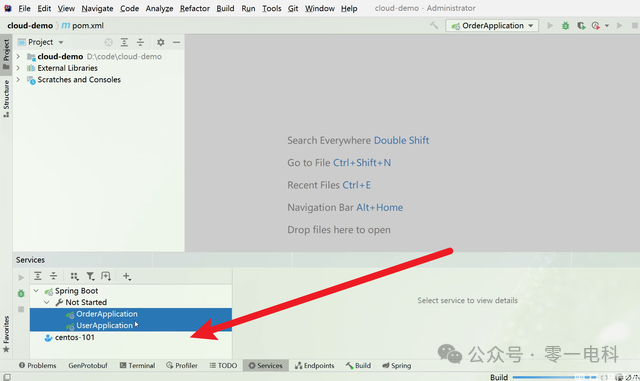Screen dimensions: 640x381
Task: Open the Help menu
Action: [x=349, y=8]
